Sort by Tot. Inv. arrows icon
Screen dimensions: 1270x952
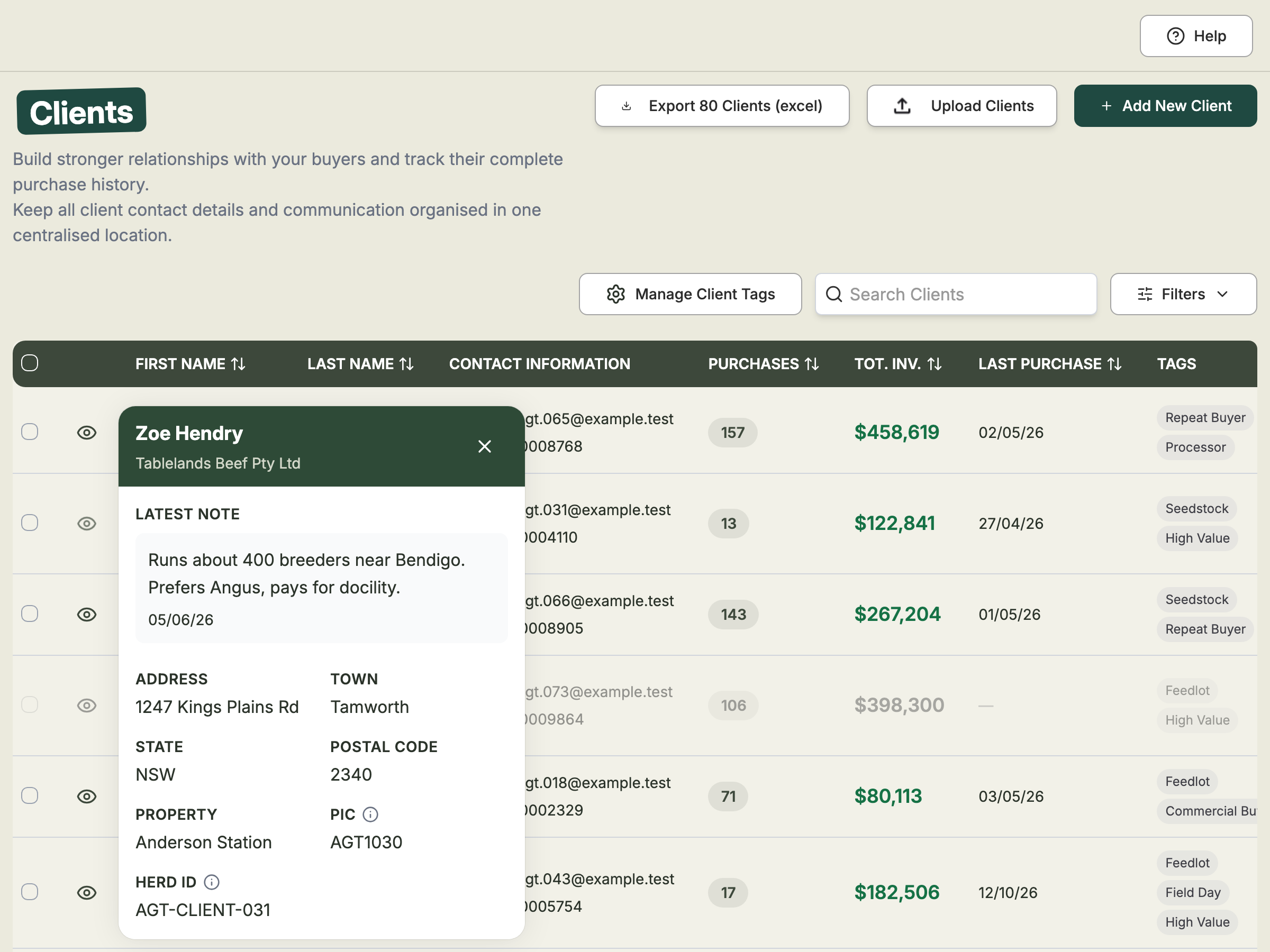coord(934,364)
